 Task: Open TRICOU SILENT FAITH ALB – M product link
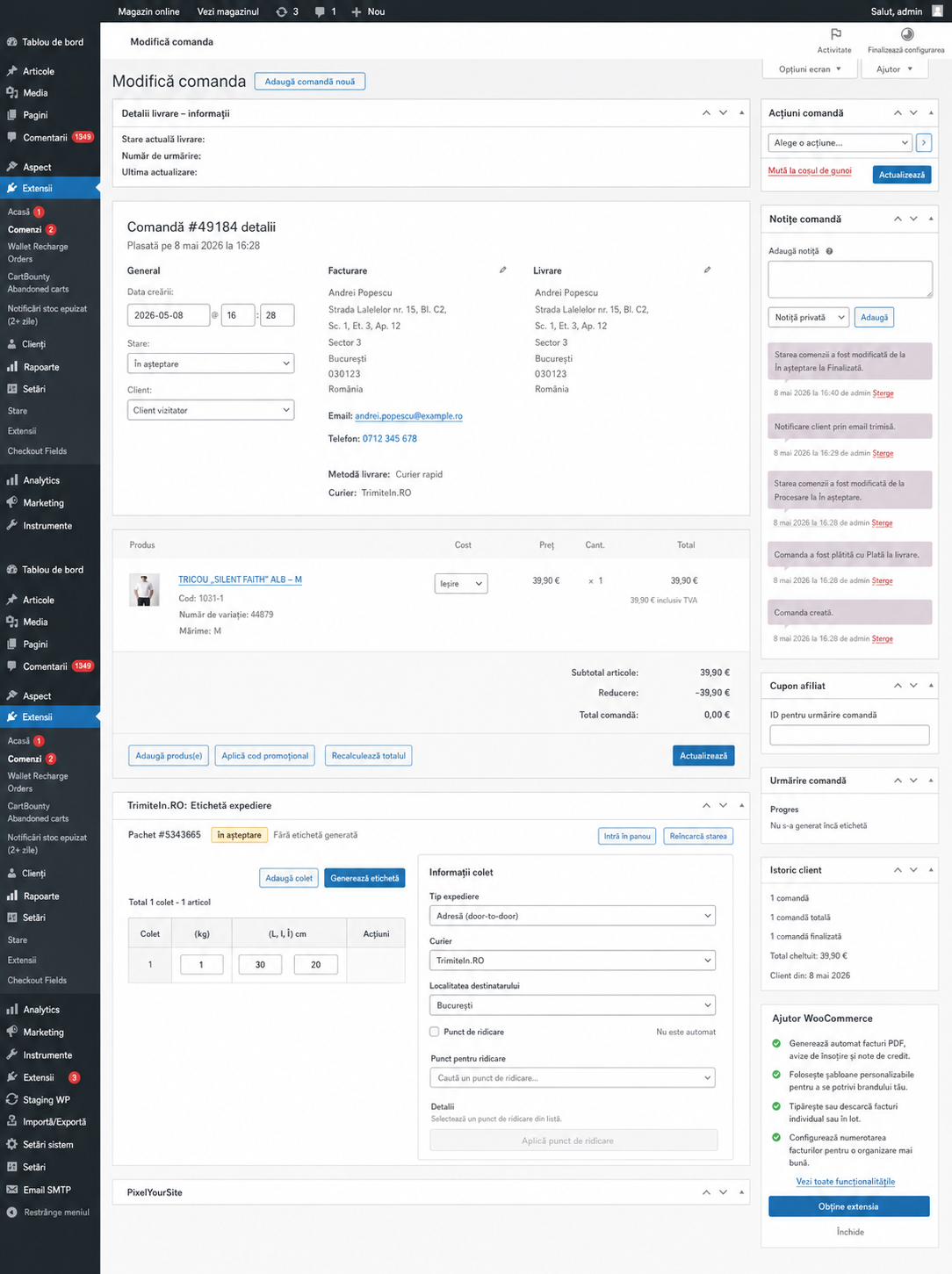coord(240,579)
